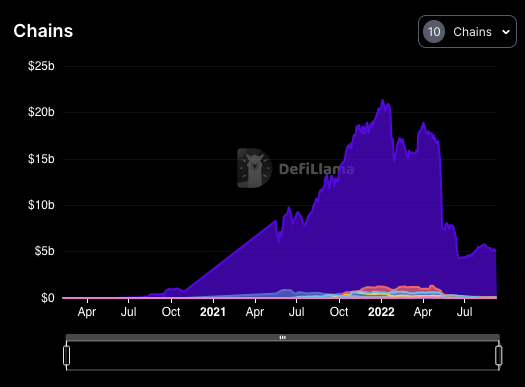Click the 10 count badge
This screenshot has height=387, width=525.
pyautogui.click(x=434, y=32)
